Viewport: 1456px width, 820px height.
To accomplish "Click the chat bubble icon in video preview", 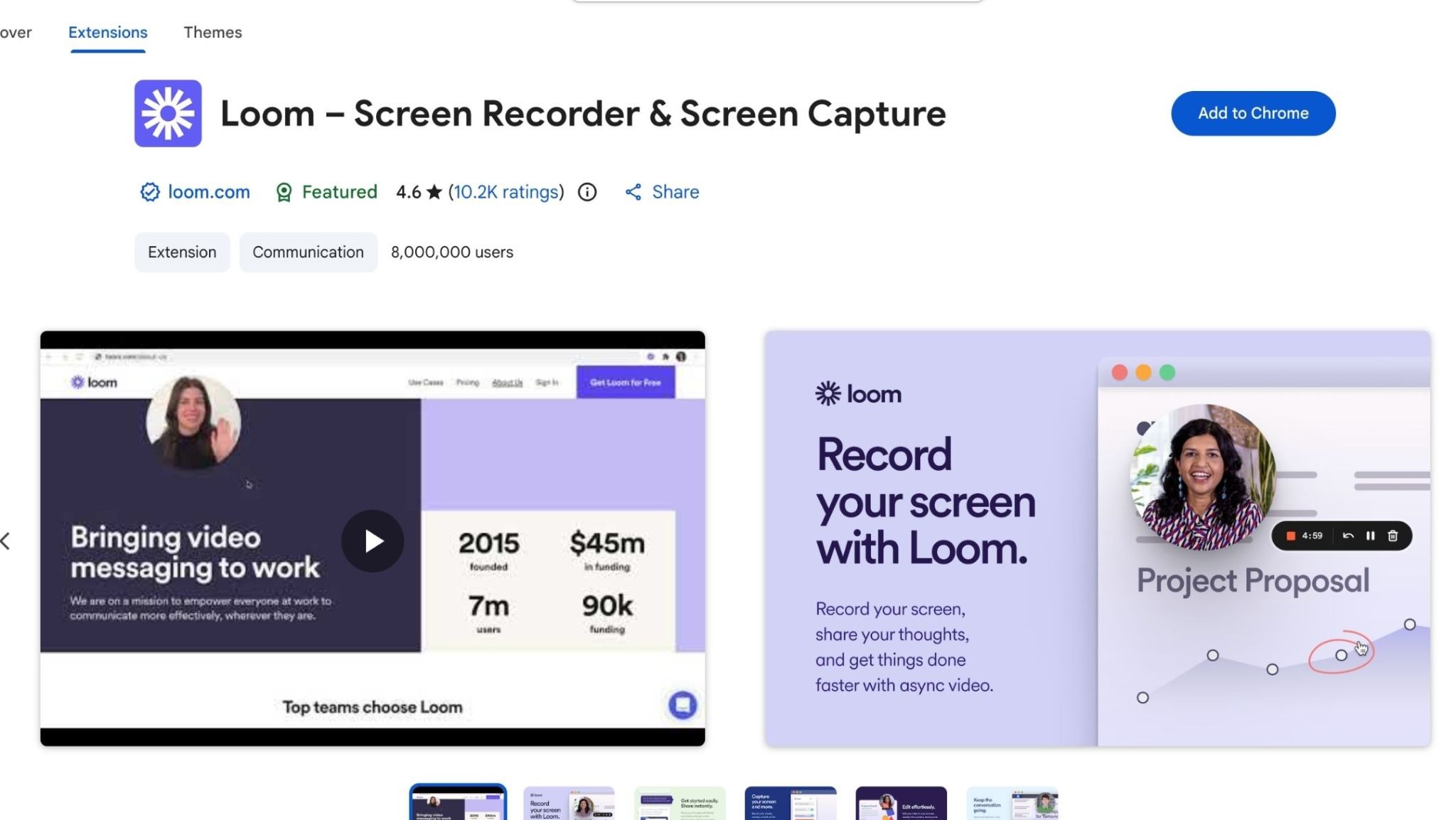I will 682,705.
